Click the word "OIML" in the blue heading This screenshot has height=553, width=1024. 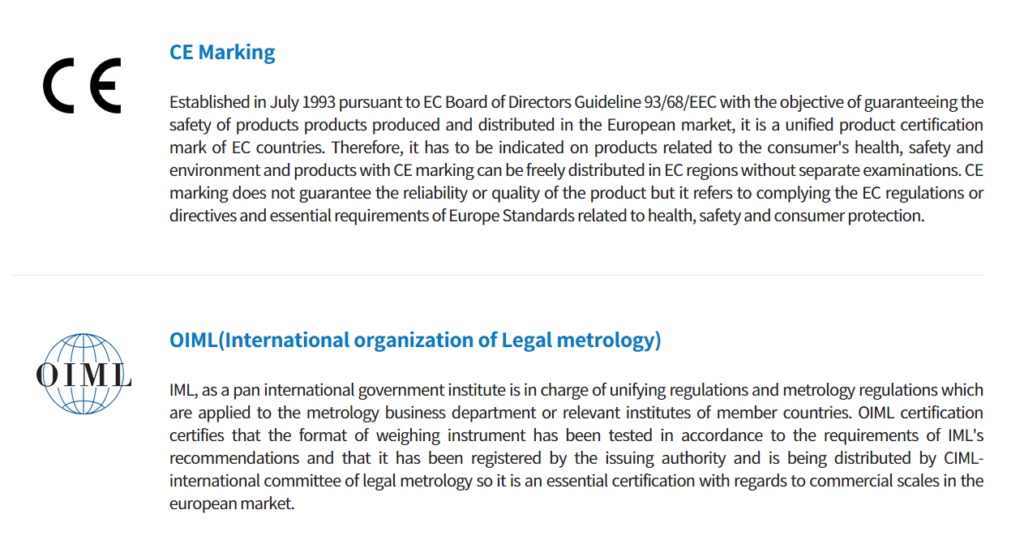pos(194,340)
